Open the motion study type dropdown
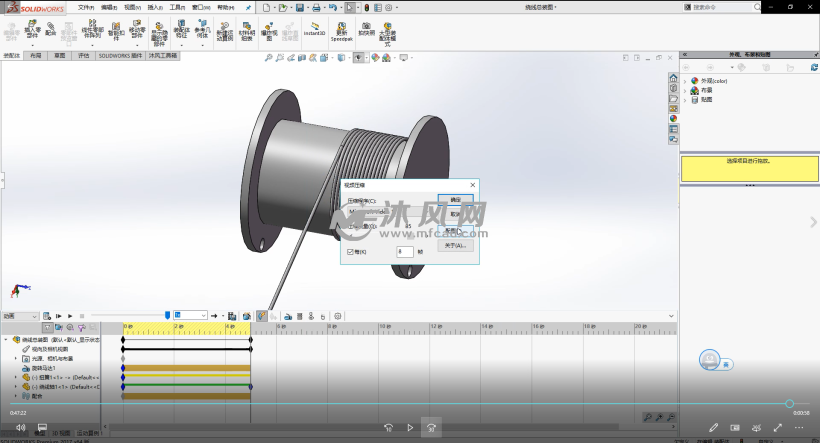Image resolution: width=820 pixels, height=443 pixels. (36, 316)
